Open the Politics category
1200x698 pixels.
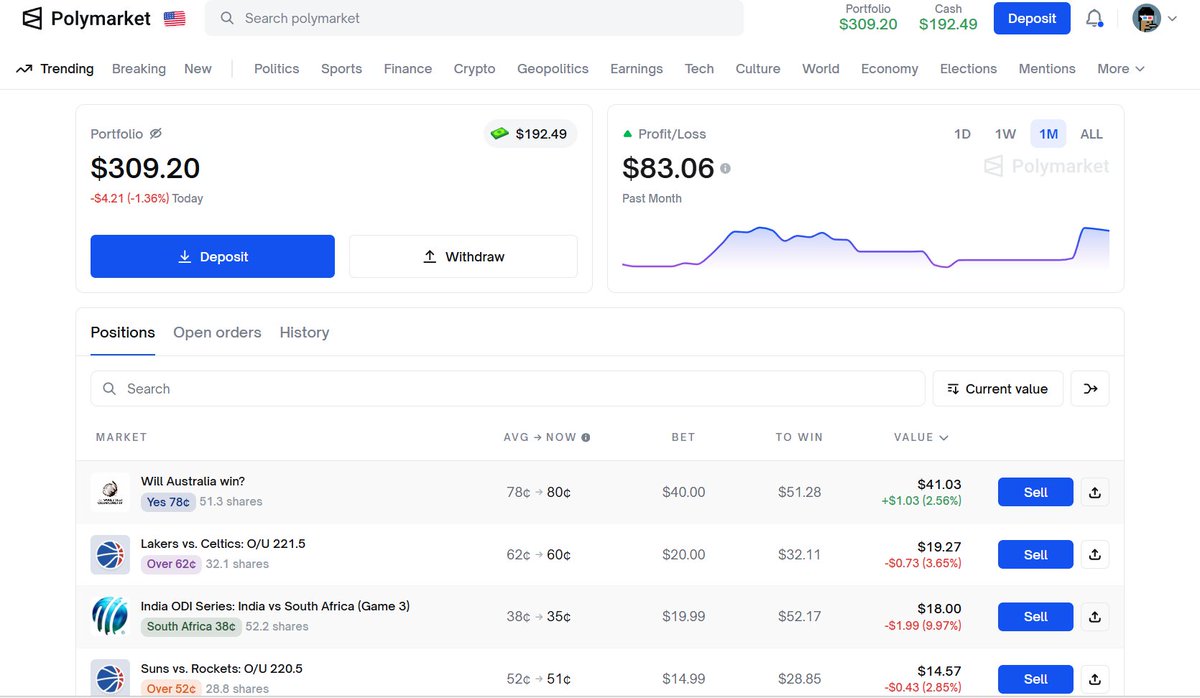point(277,69)
